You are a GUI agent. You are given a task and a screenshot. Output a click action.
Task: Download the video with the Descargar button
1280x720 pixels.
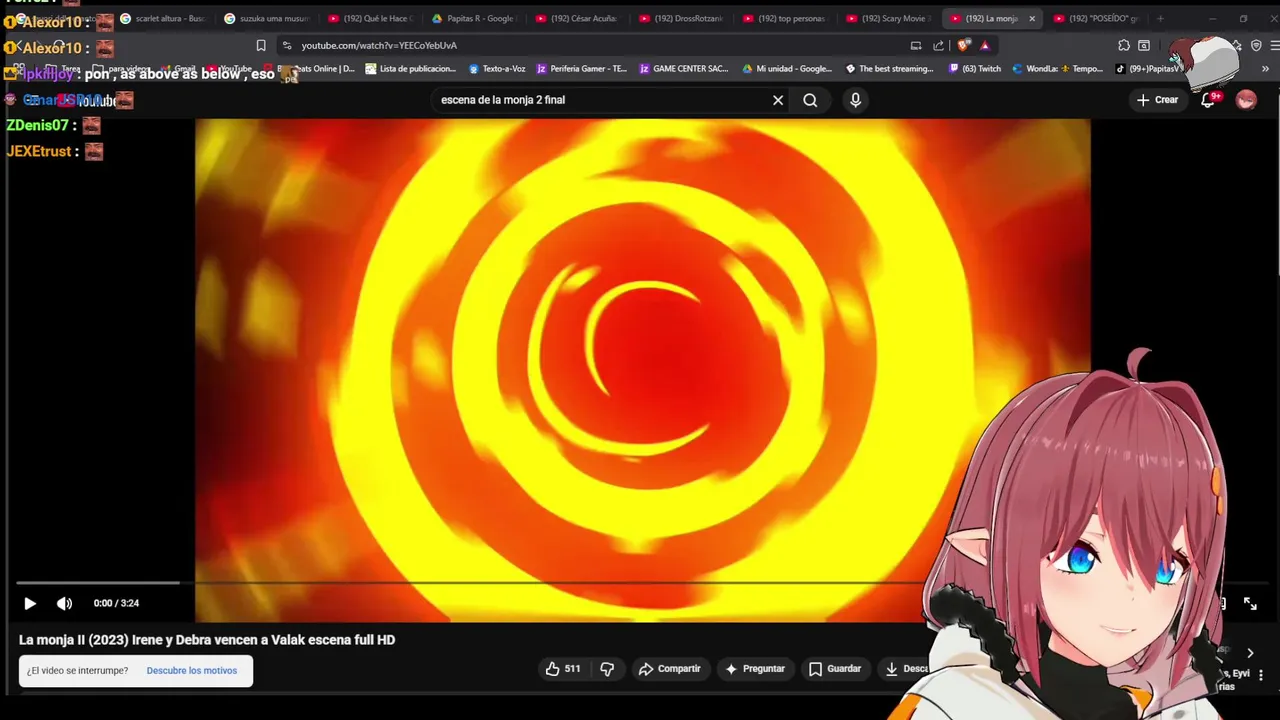tap(906, 669)
